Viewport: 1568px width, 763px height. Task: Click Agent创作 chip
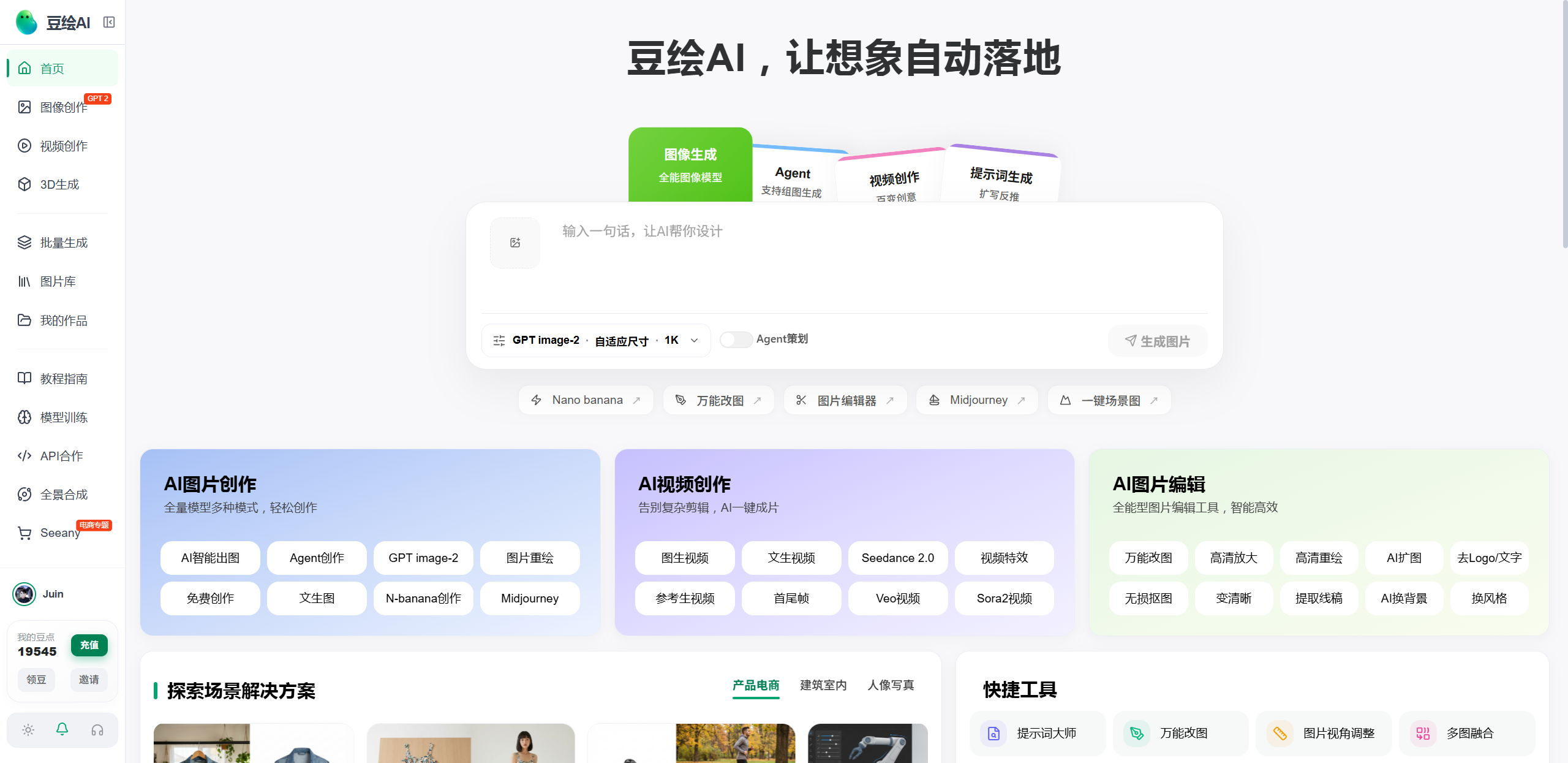pyautogui.click(x=317, y=558)
